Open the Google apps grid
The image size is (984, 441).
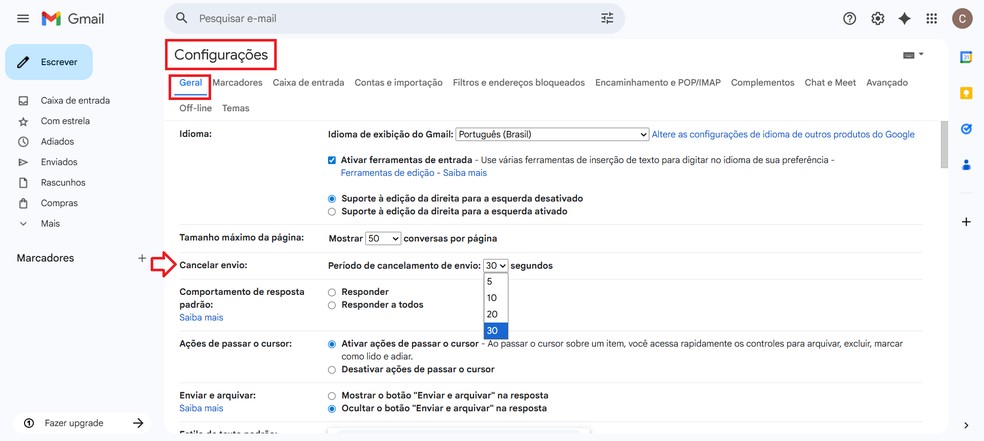point(932,19)
